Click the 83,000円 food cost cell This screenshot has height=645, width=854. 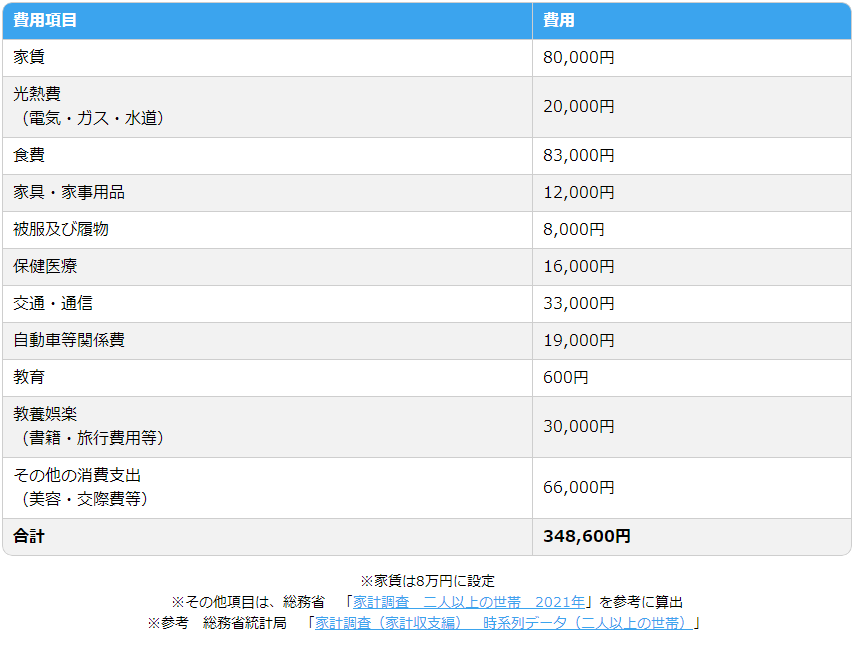(578, 156)
